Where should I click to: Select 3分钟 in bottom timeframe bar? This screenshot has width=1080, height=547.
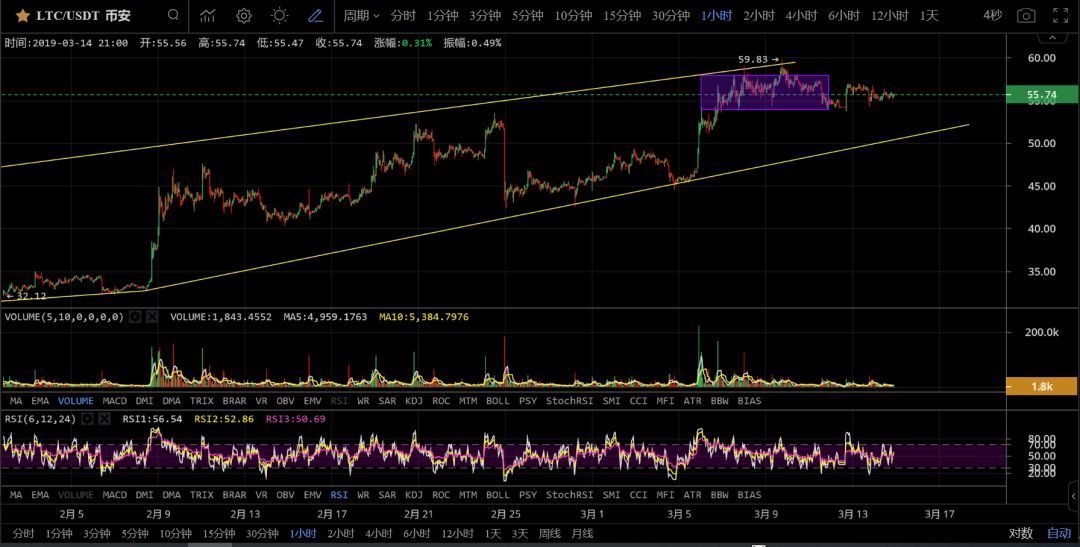pyautogui.click(x=96, y=533)
